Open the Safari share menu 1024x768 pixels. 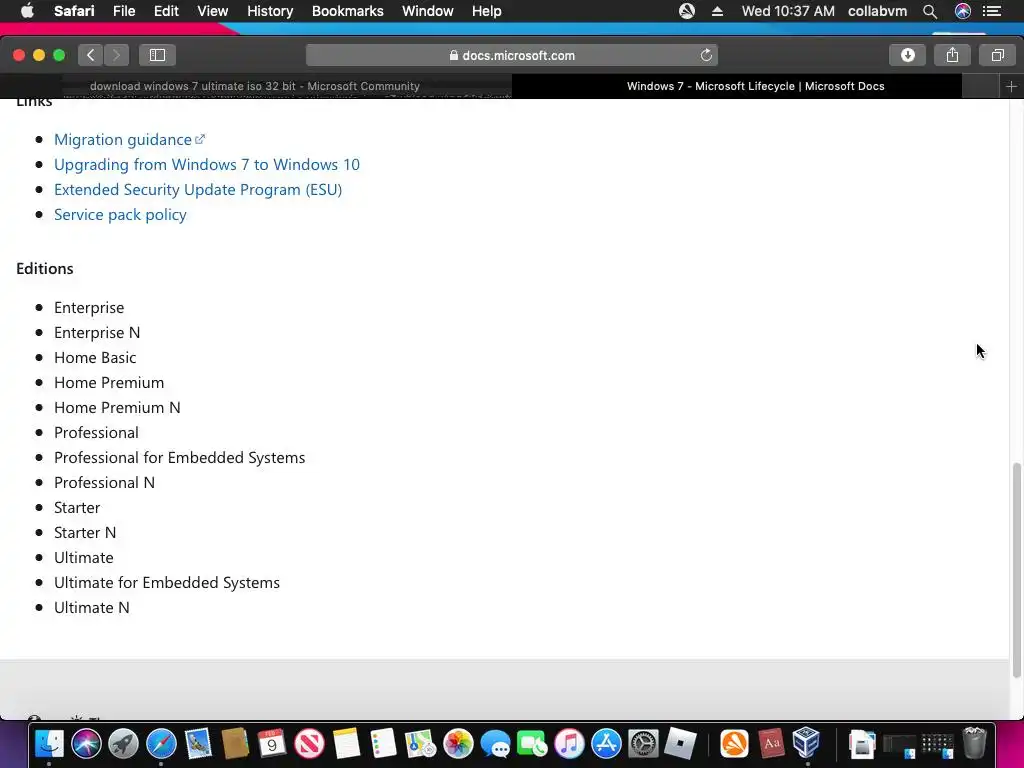pyautogui.click(x=952, y=56)
